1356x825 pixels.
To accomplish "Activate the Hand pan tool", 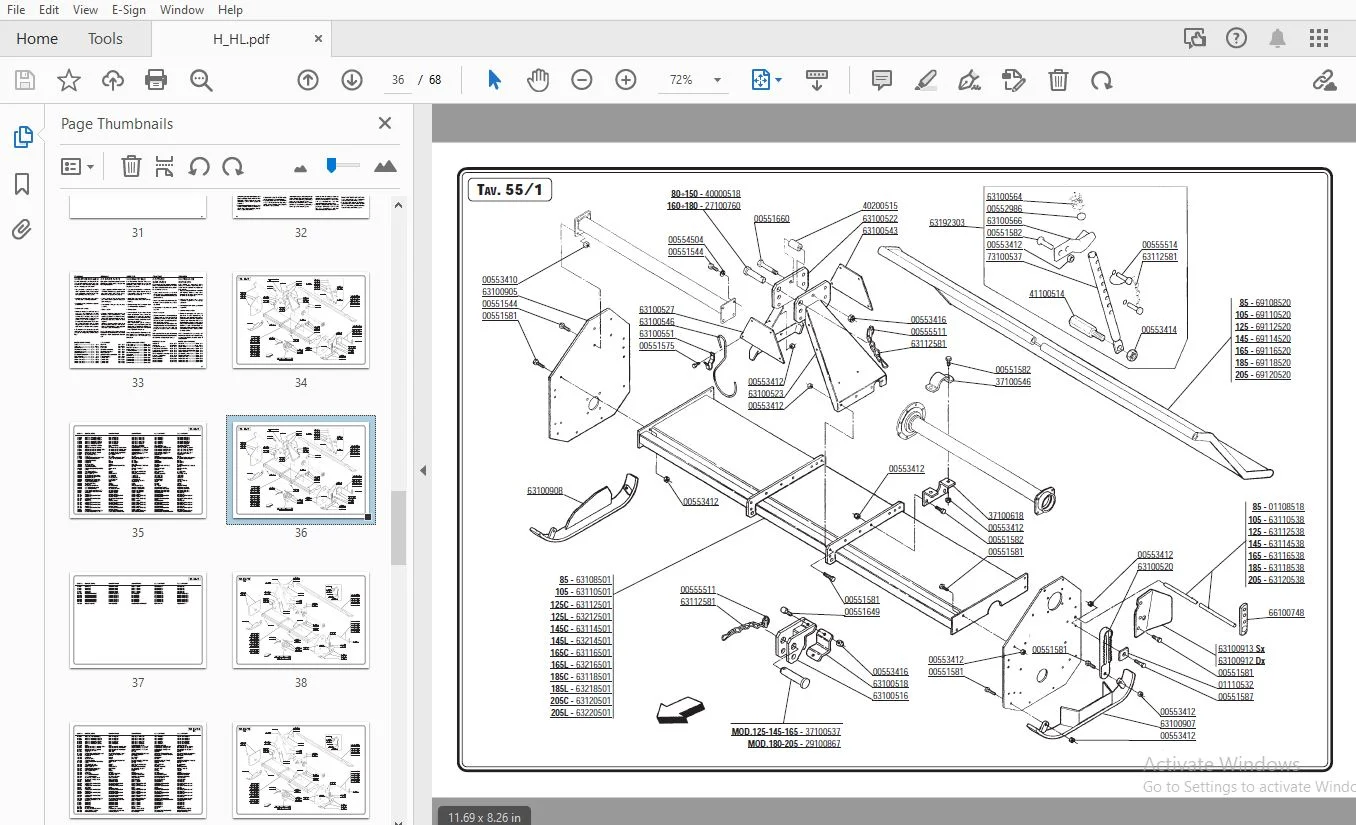I will tap(538, 80).
